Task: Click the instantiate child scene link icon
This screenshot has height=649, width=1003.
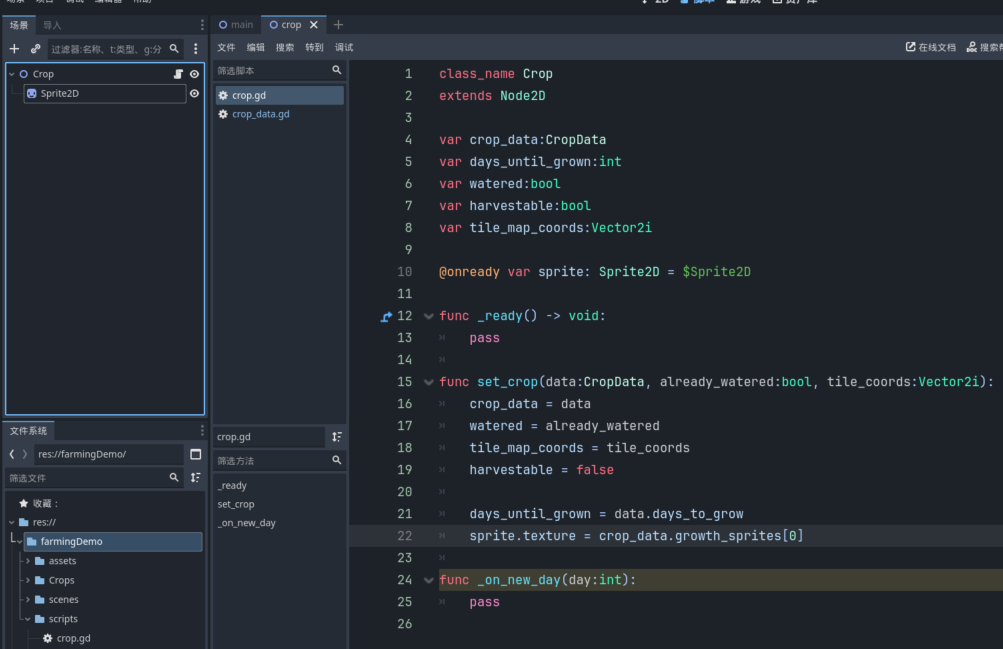Action: pos(35,48)
